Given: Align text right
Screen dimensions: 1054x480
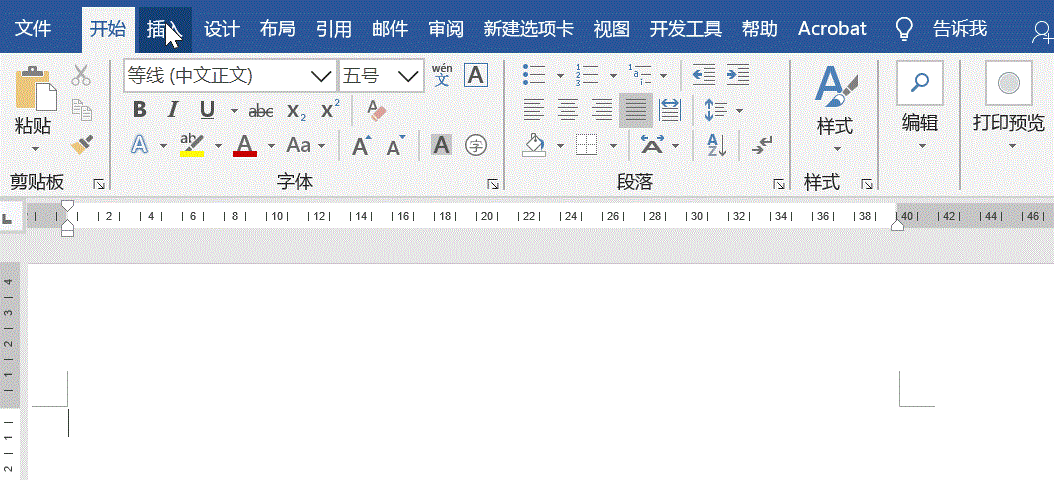Looking at the screenshot, I should 602,110.
